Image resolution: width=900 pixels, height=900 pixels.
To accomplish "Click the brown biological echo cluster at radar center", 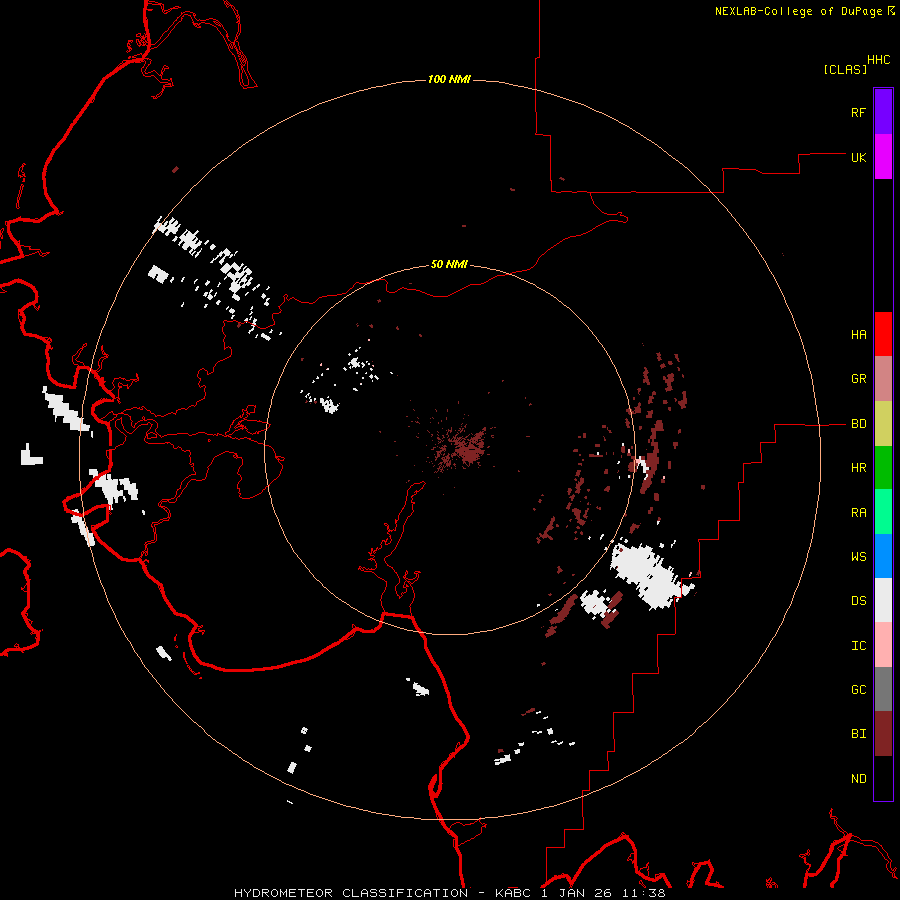I will [x=462, y=447].
